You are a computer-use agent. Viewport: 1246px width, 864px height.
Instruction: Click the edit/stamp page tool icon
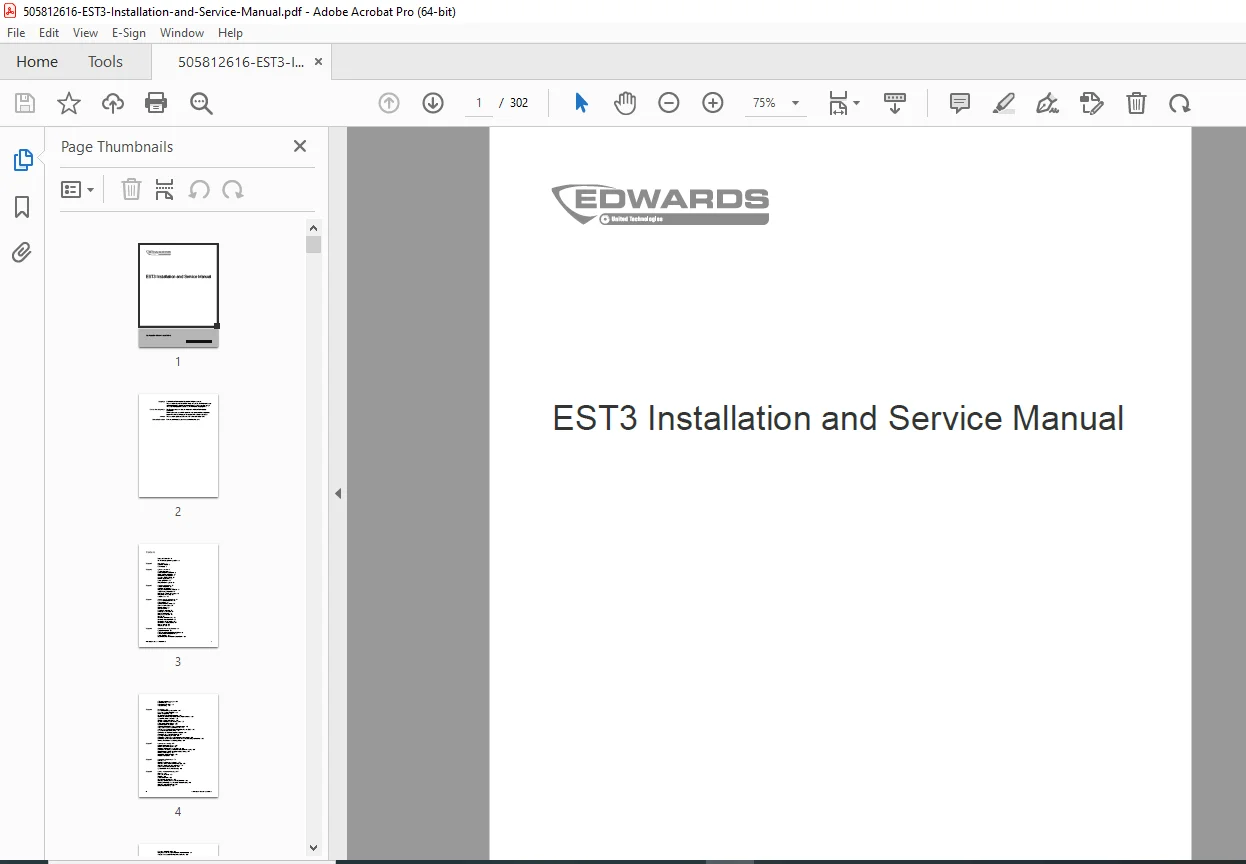pos(1092,103)
